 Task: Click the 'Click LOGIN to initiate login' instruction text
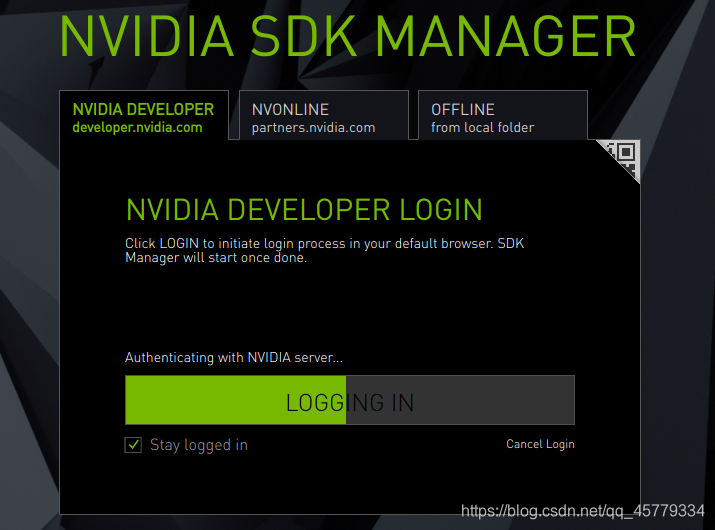[x=325, y=250]
